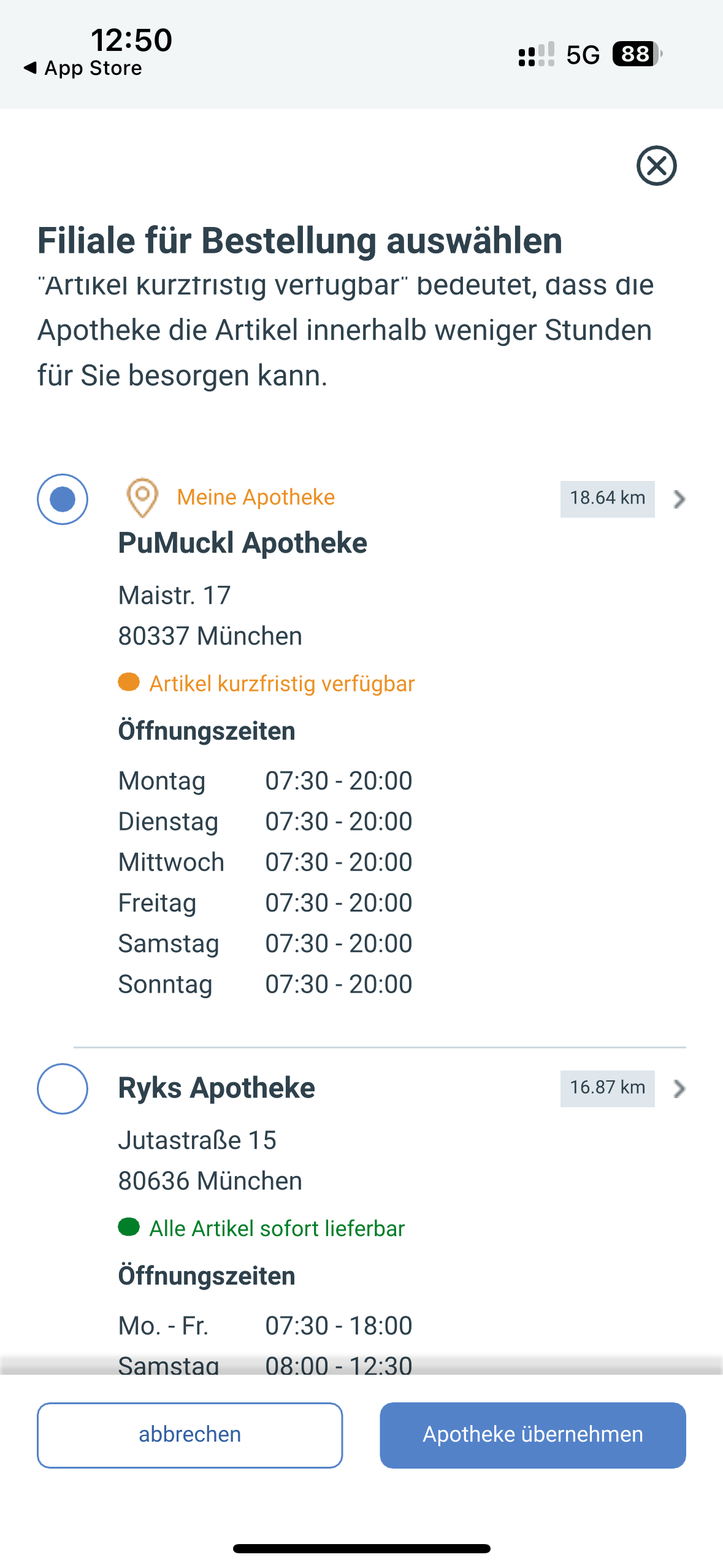Screen dimensions: 723x1568
Task: Confirm with Apotheke übernehmen button
Action: 532,1435
